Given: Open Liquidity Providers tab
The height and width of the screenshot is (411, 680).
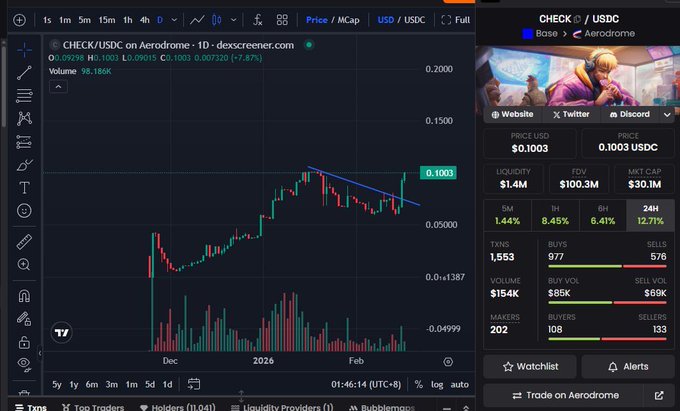Looking at the screenshot, I should click(x=282, y=407).
